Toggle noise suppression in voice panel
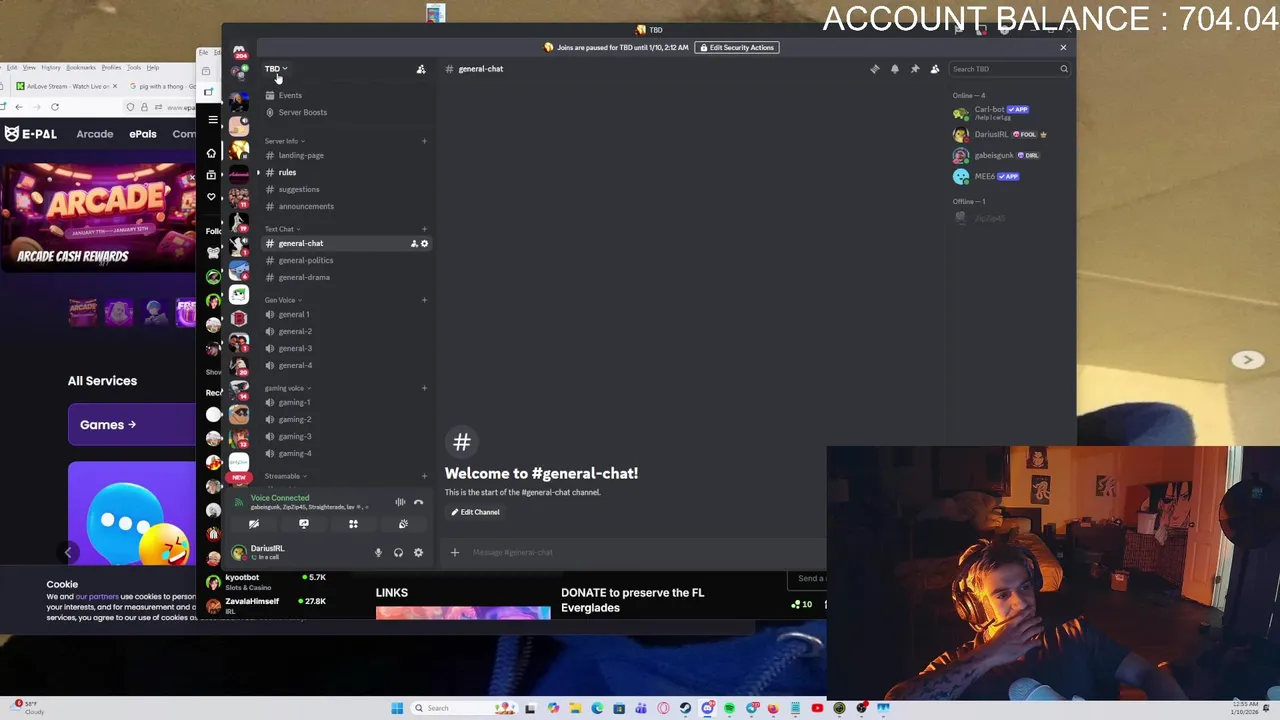 (x=400, y=502)
